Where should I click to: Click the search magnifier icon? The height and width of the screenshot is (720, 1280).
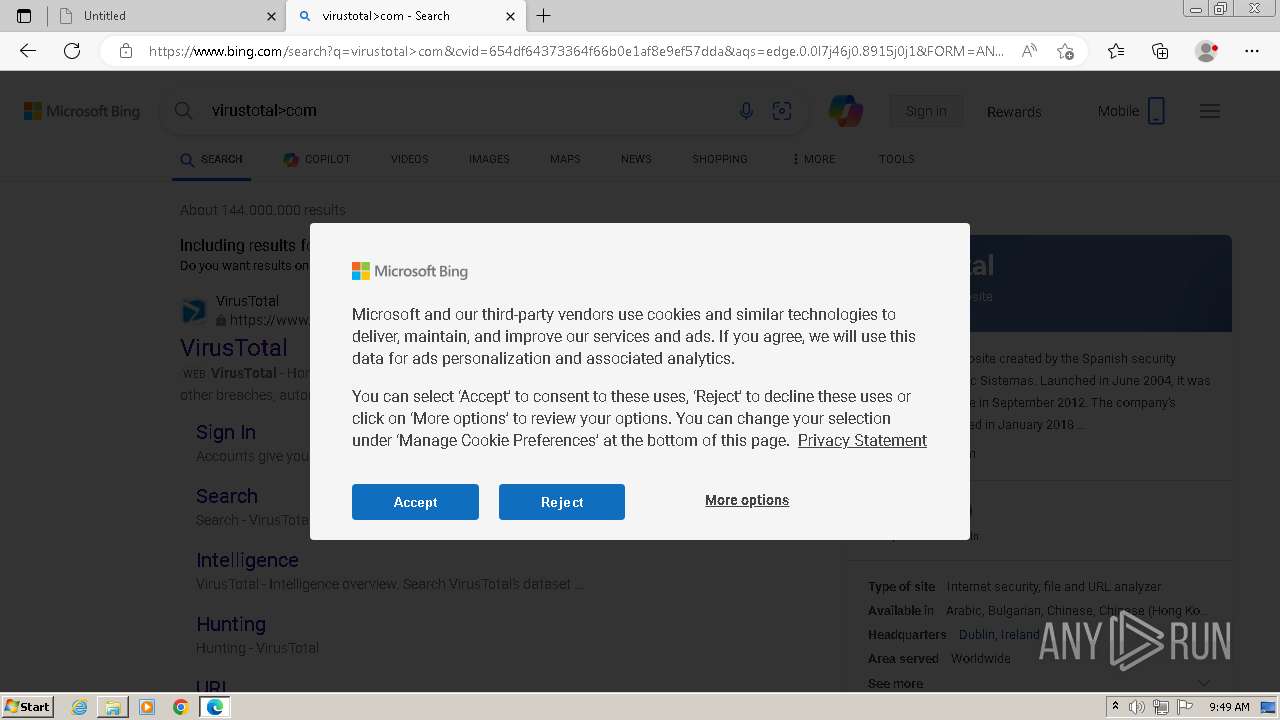click(x=183, y=111)
